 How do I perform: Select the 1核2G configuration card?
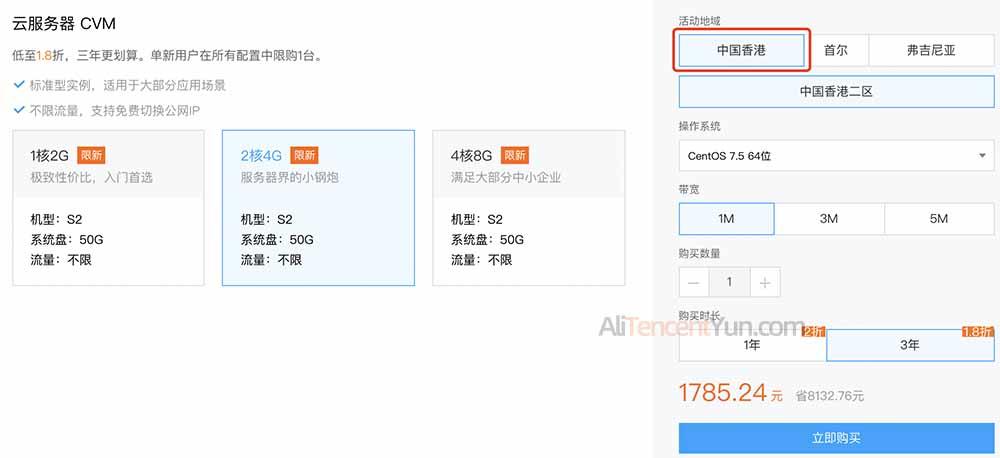click(x=108, y=208)
